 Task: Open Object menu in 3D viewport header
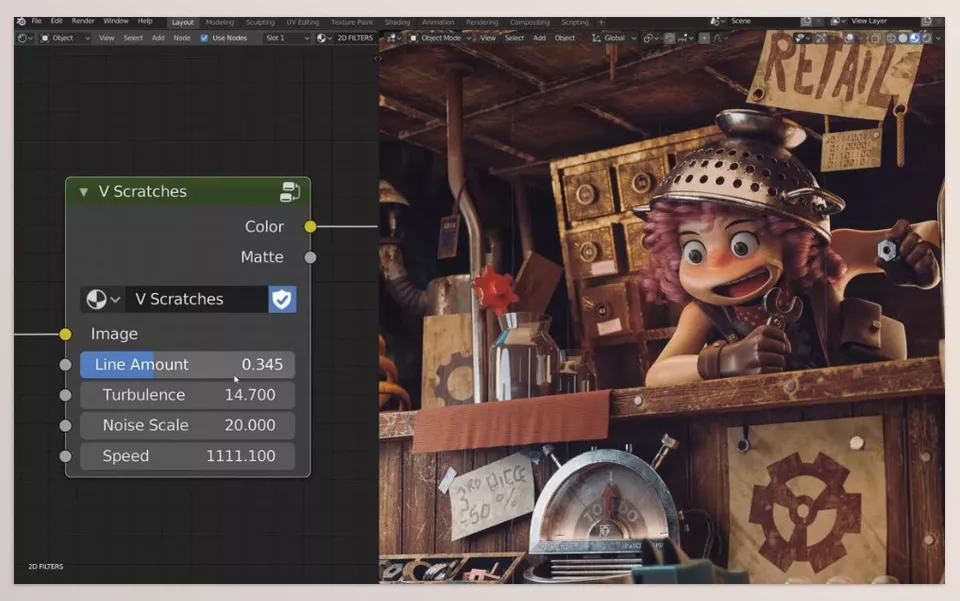[564, 38]
